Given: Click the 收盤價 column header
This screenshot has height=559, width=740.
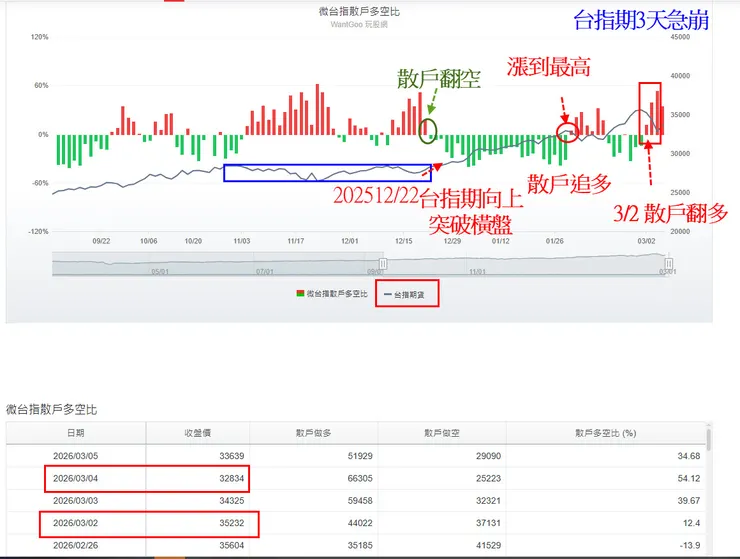Looking at the screenshot, I should [x=198, y=433].
